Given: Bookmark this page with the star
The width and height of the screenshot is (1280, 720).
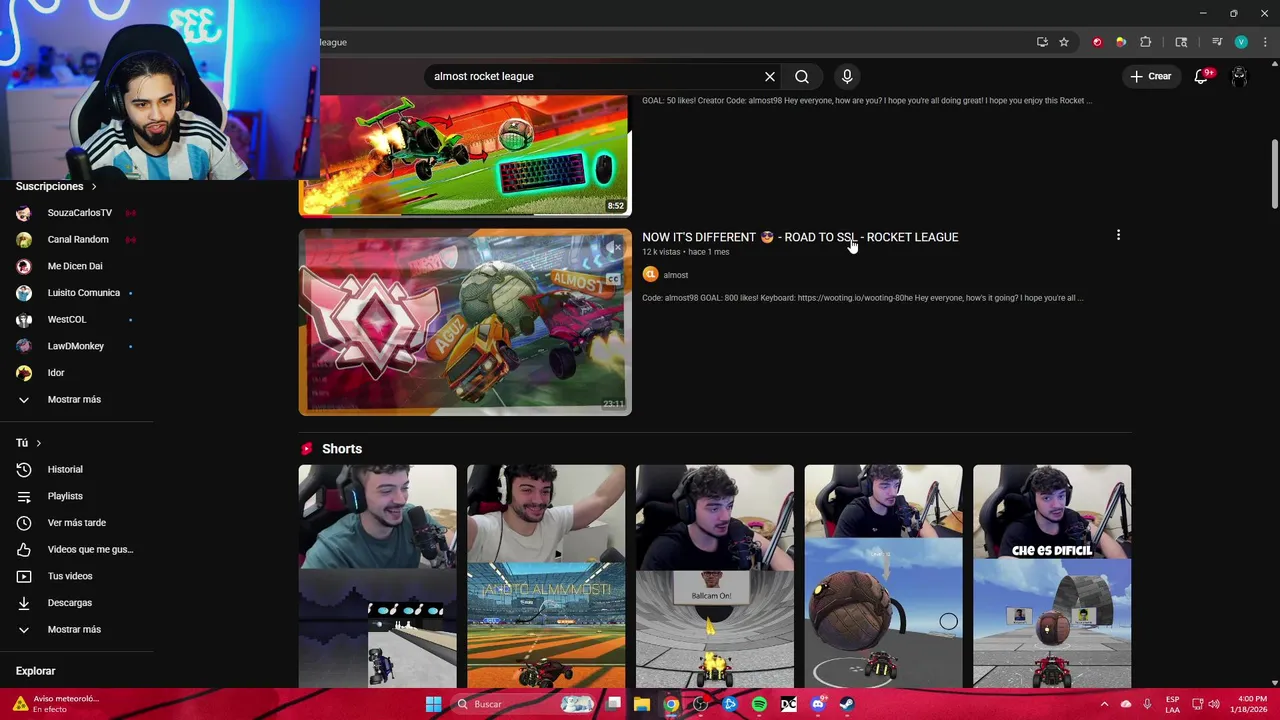Looking at the screenshot, I should [x=1064, y=42].
